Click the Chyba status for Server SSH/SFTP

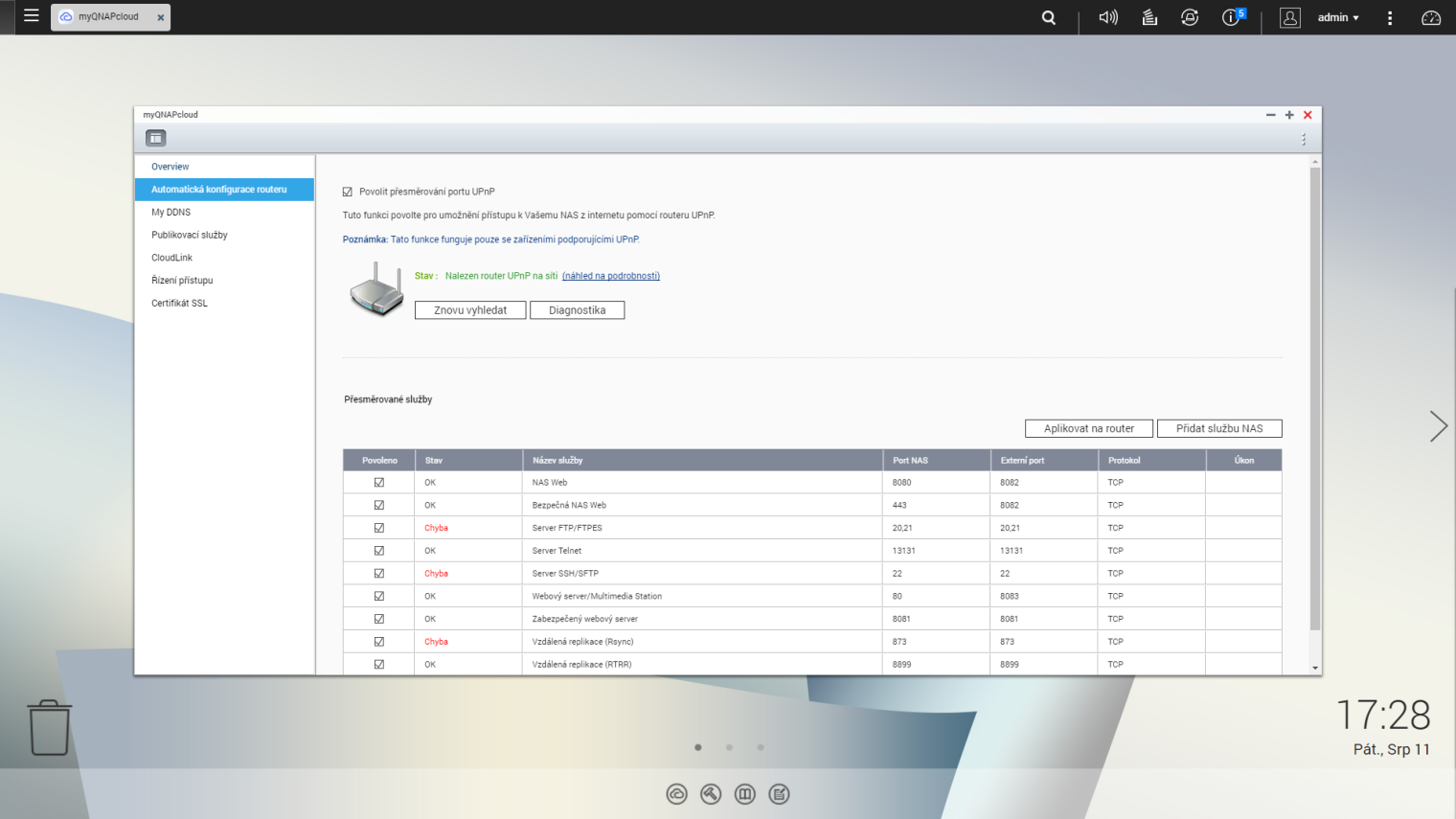pos(436,574)
